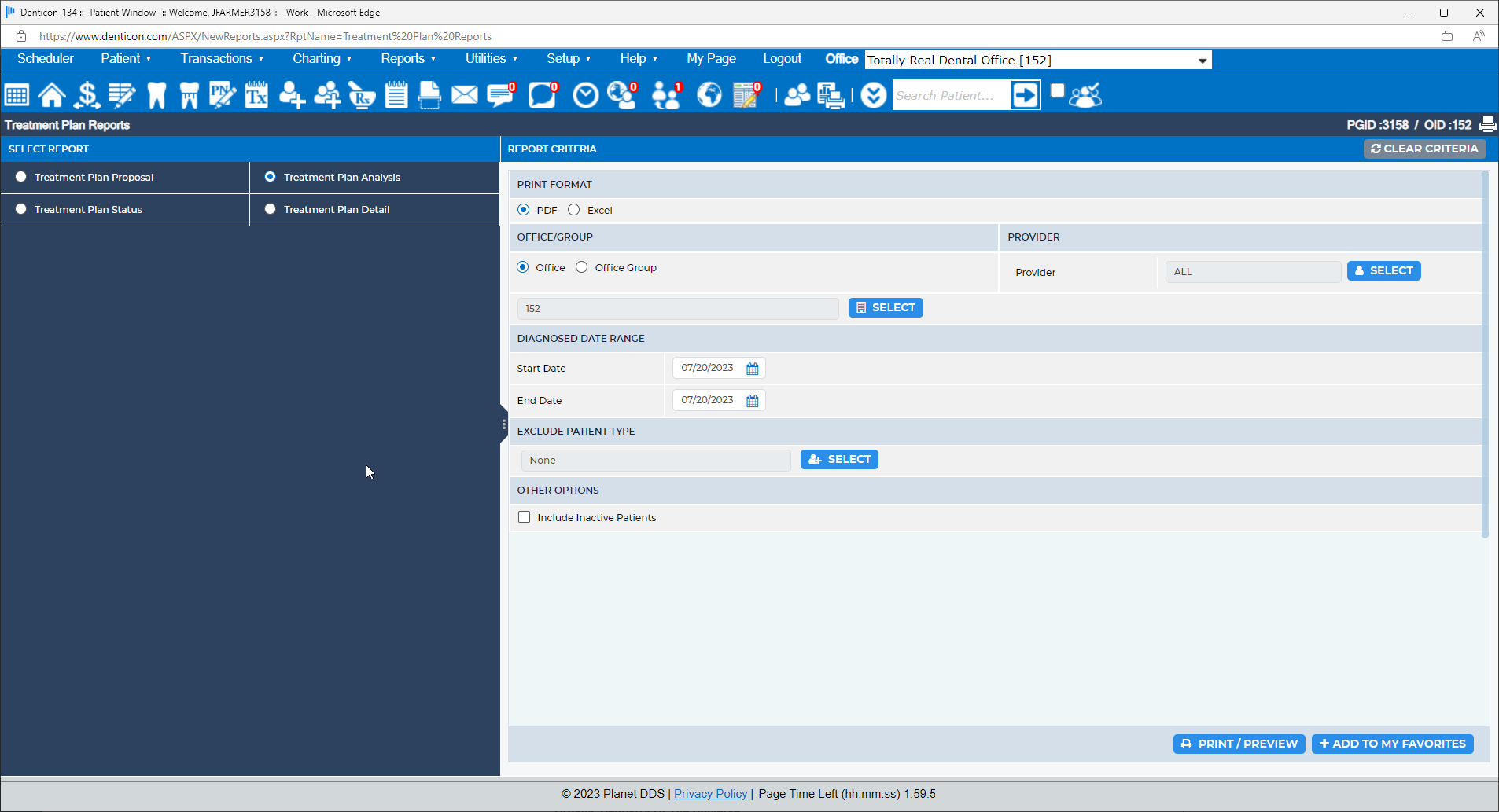Screen dimensions: 1499x812
Task: Enable Include Inactive Patients checkbox
Action: click(525, 517)
